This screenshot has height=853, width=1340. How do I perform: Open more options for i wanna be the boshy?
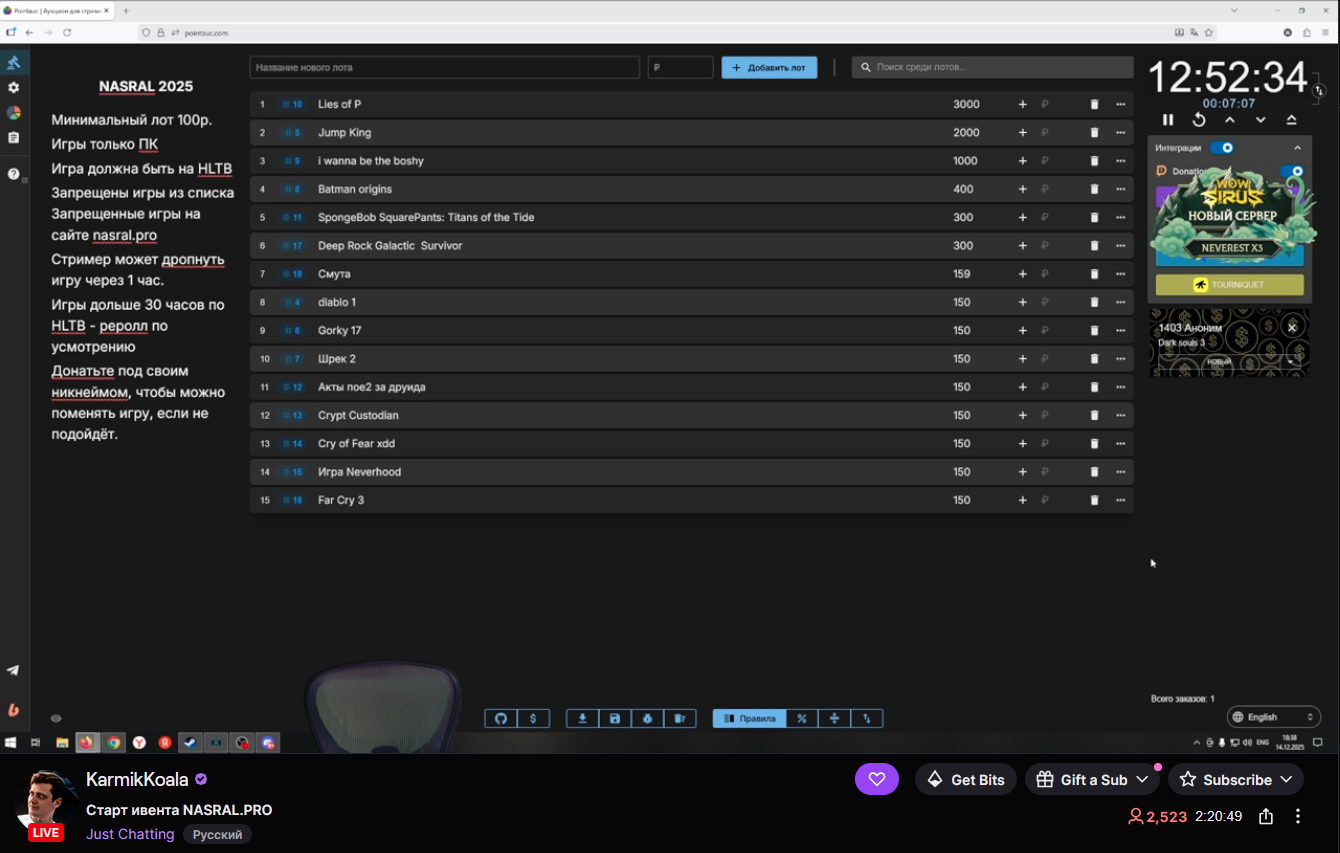tap(1120, 161)
